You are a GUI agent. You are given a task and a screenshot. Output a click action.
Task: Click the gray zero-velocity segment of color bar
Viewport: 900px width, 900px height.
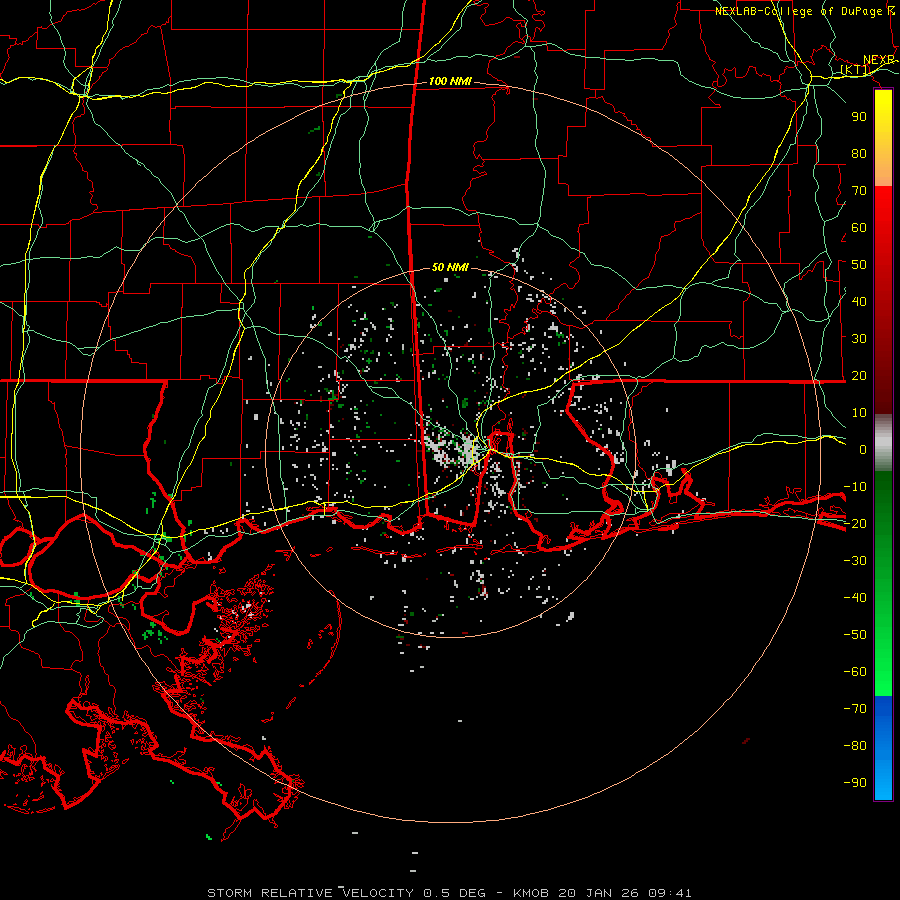coord(883,443)
